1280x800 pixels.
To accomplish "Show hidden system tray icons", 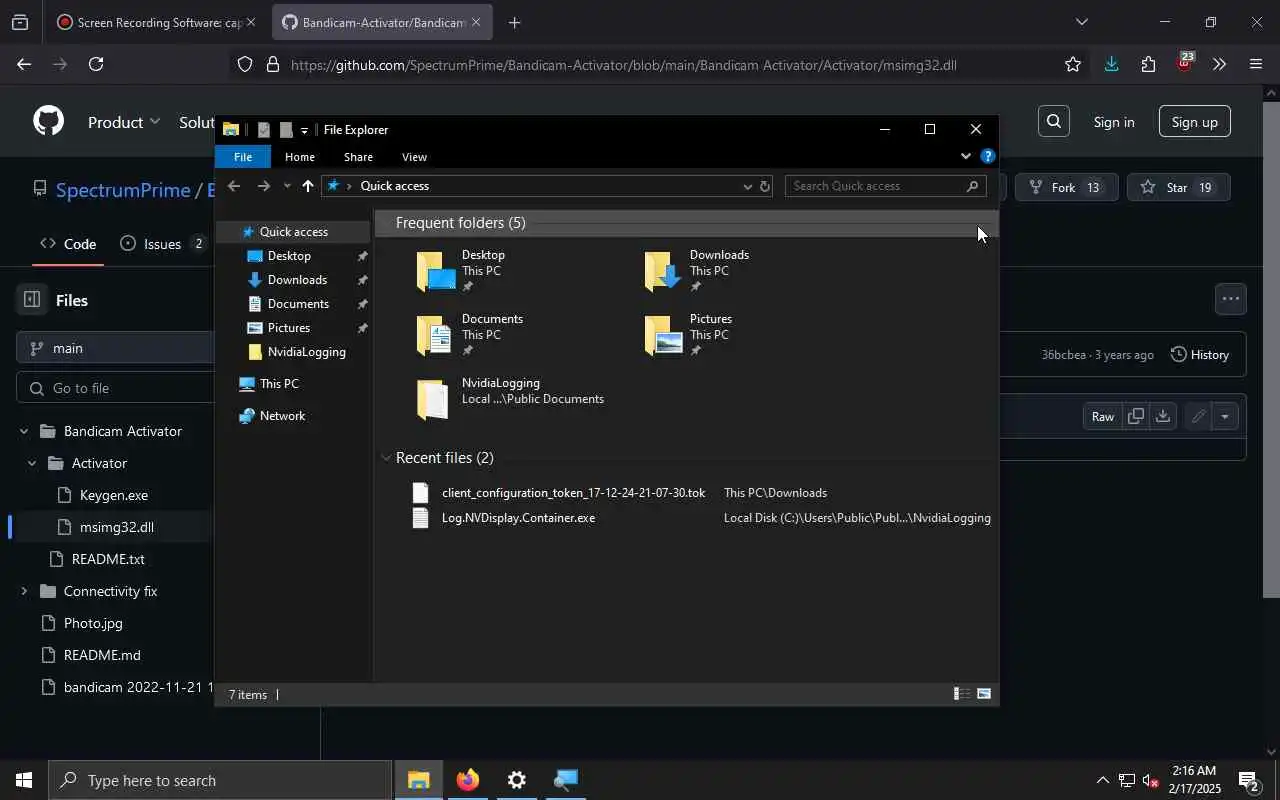I will 1102,780.
